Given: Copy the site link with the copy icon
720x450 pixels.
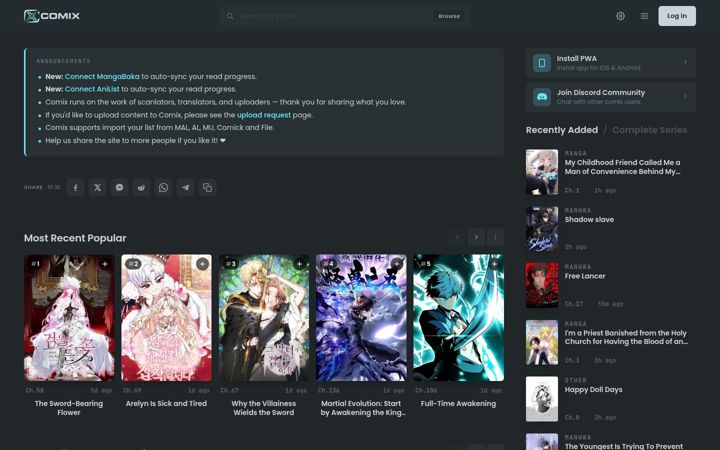Looking at the screenshot, I should pos(208,187).
